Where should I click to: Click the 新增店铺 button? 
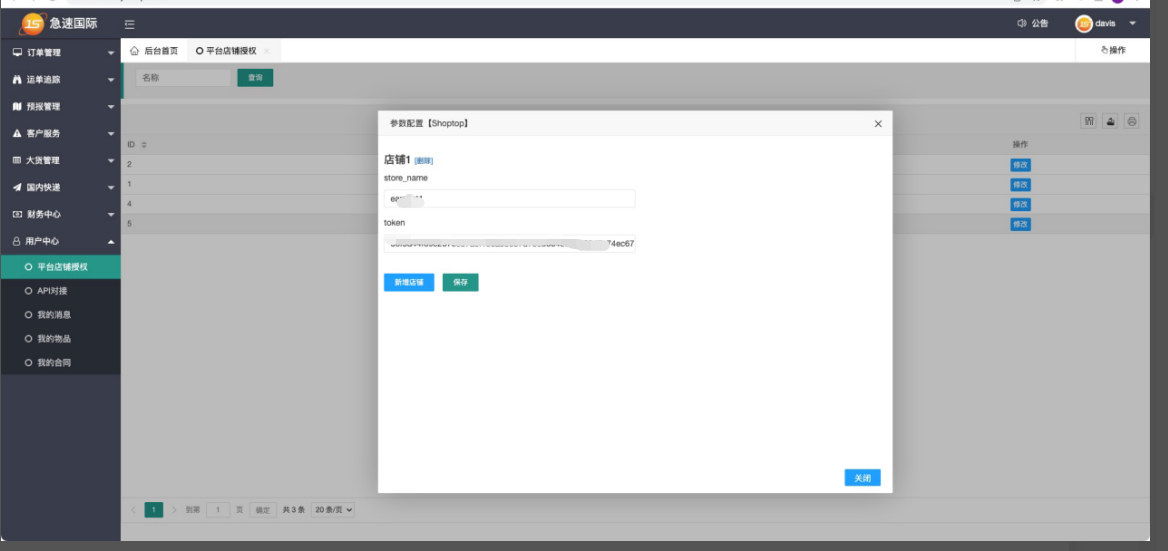click(x=409, y=283)
